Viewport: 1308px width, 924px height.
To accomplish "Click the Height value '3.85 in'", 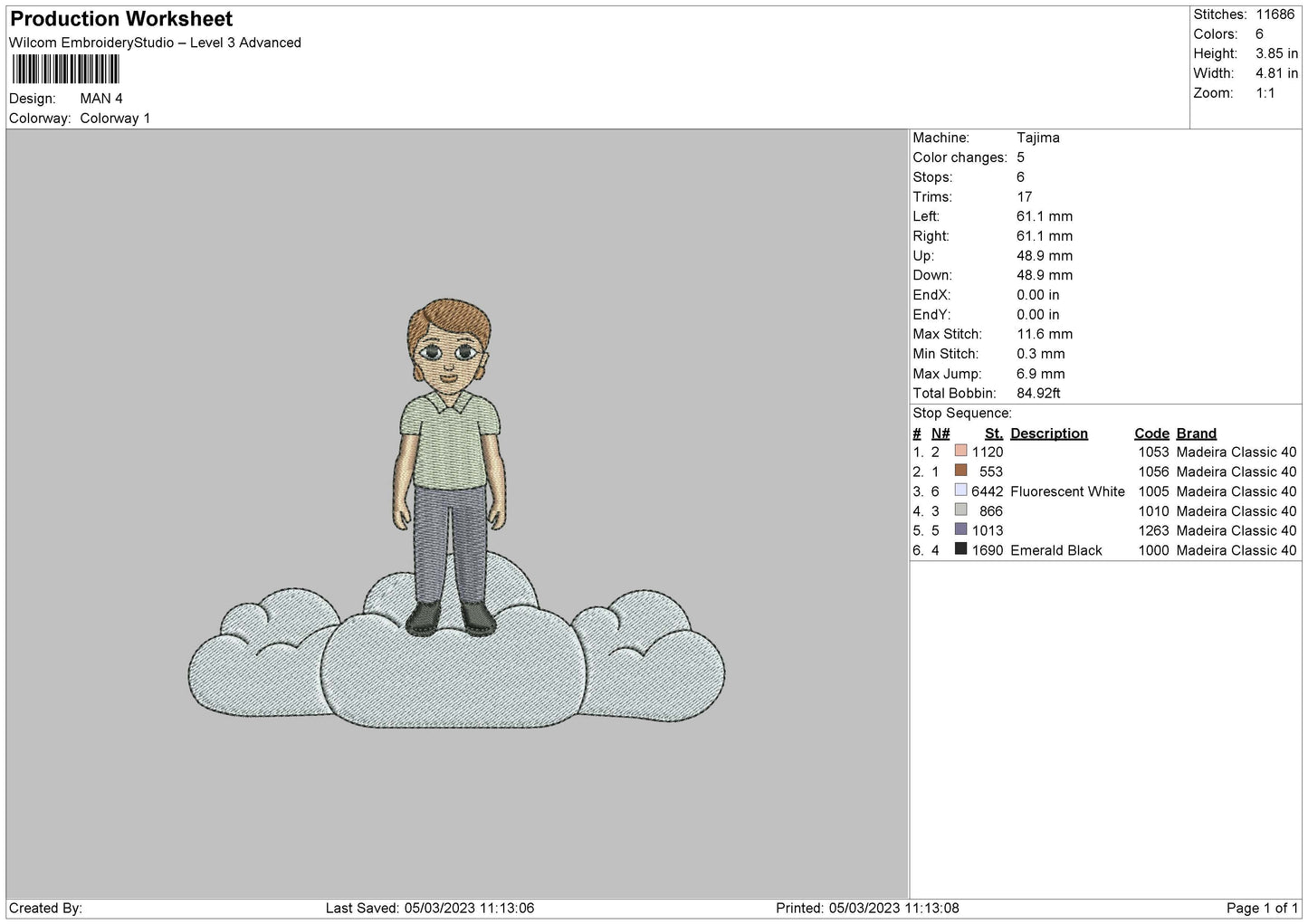I will click(x=1276, y=54).
